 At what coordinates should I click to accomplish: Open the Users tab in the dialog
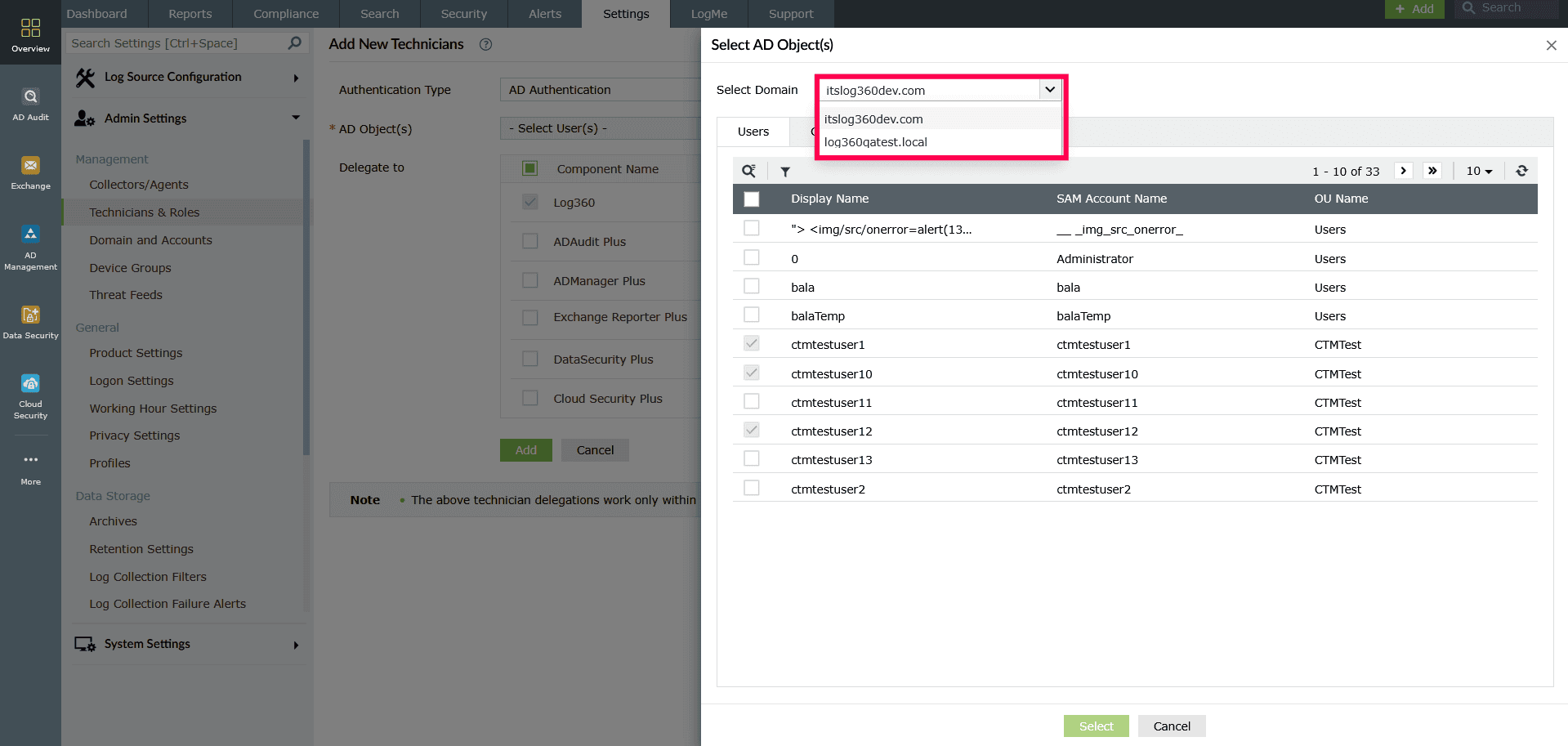point(753,132)
